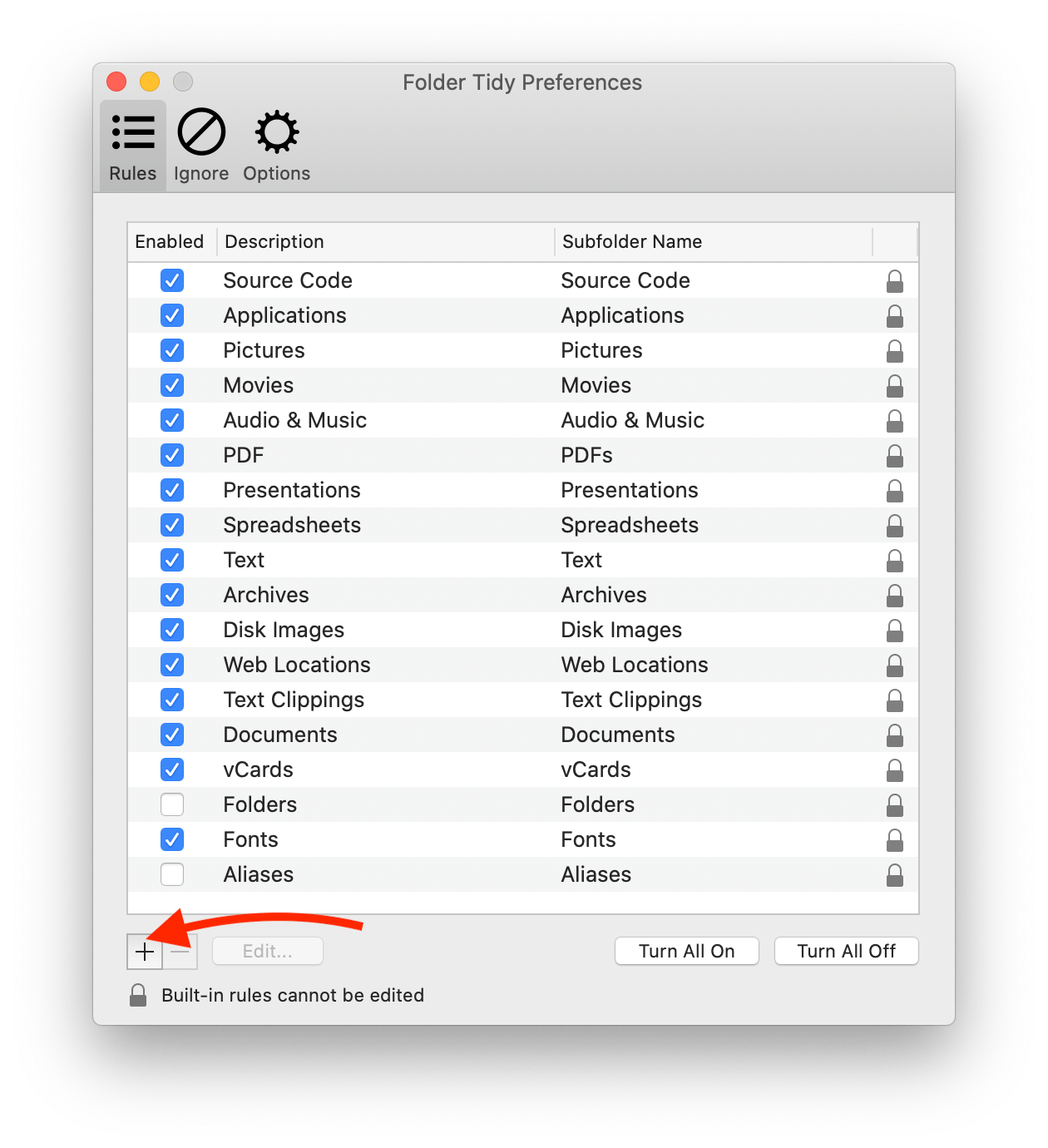Viewport: 1048px width, 1148px height.
Task: Click the minus button to remove a rule
Action: tap(180, 952)
